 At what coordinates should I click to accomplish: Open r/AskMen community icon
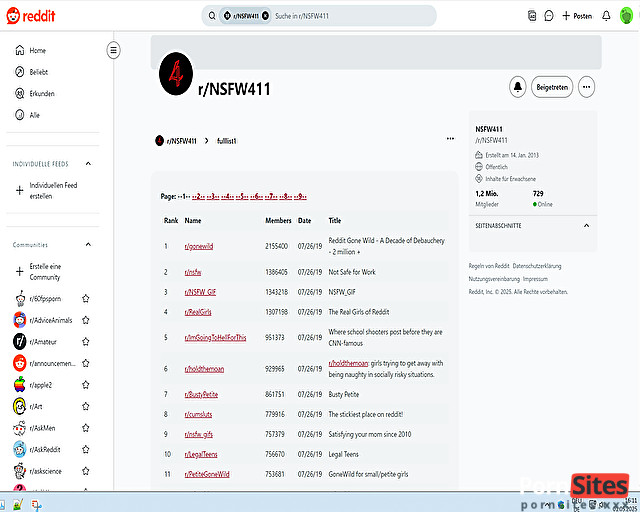click(20, 428)
